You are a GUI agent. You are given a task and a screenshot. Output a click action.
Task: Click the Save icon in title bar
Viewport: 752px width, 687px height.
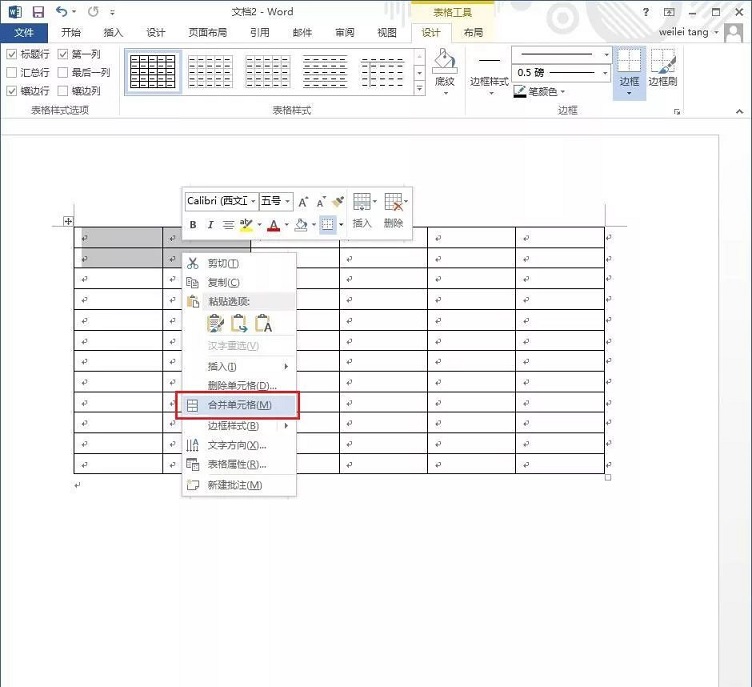pos(38,11)
